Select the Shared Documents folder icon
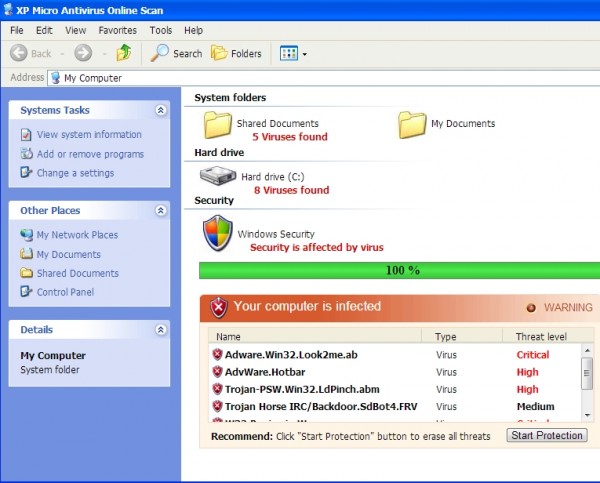The image size is (600, 483). click(218, 125)
